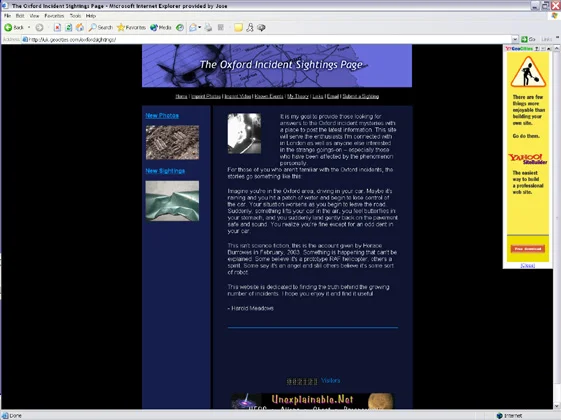Image resolution: width=561 pixels, height=420 pixels.
Task: Click the Oxford Incident Sightings Page banner
Action: pos(277,66)
